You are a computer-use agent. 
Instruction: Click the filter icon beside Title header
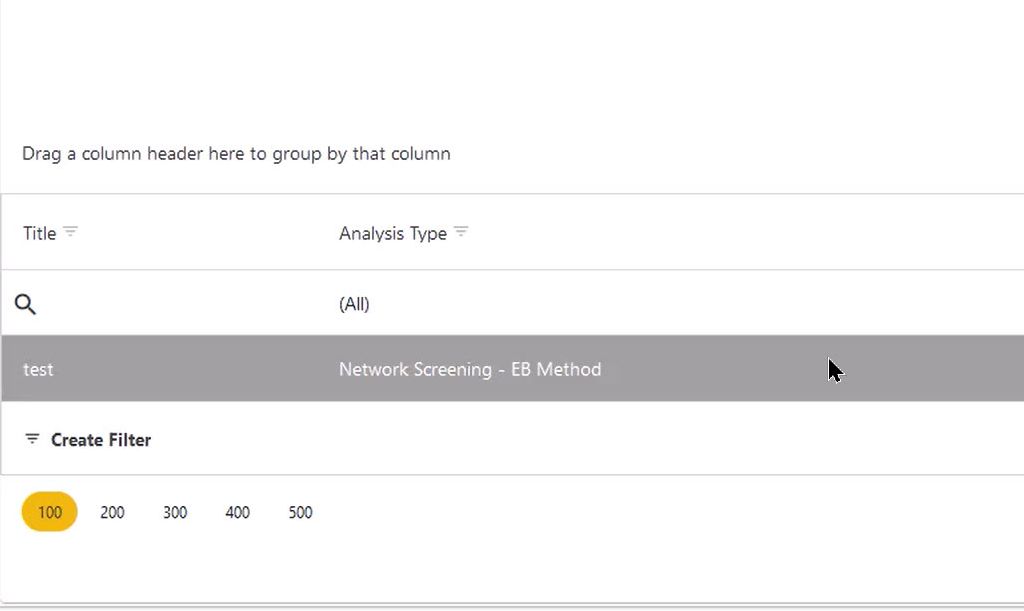(70, 232)
